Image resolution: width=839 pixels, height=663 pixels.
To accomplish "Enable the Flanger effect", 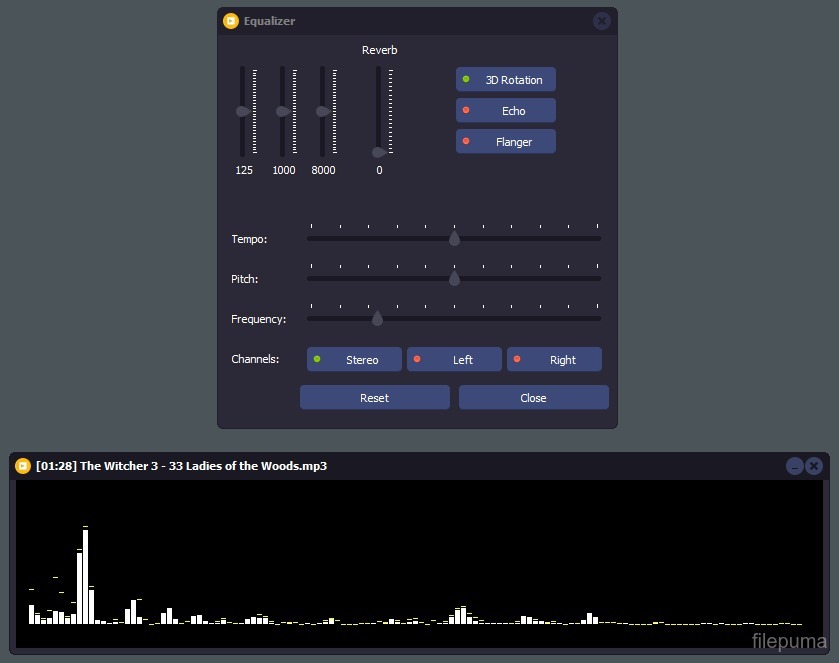I will coord(506,142).
